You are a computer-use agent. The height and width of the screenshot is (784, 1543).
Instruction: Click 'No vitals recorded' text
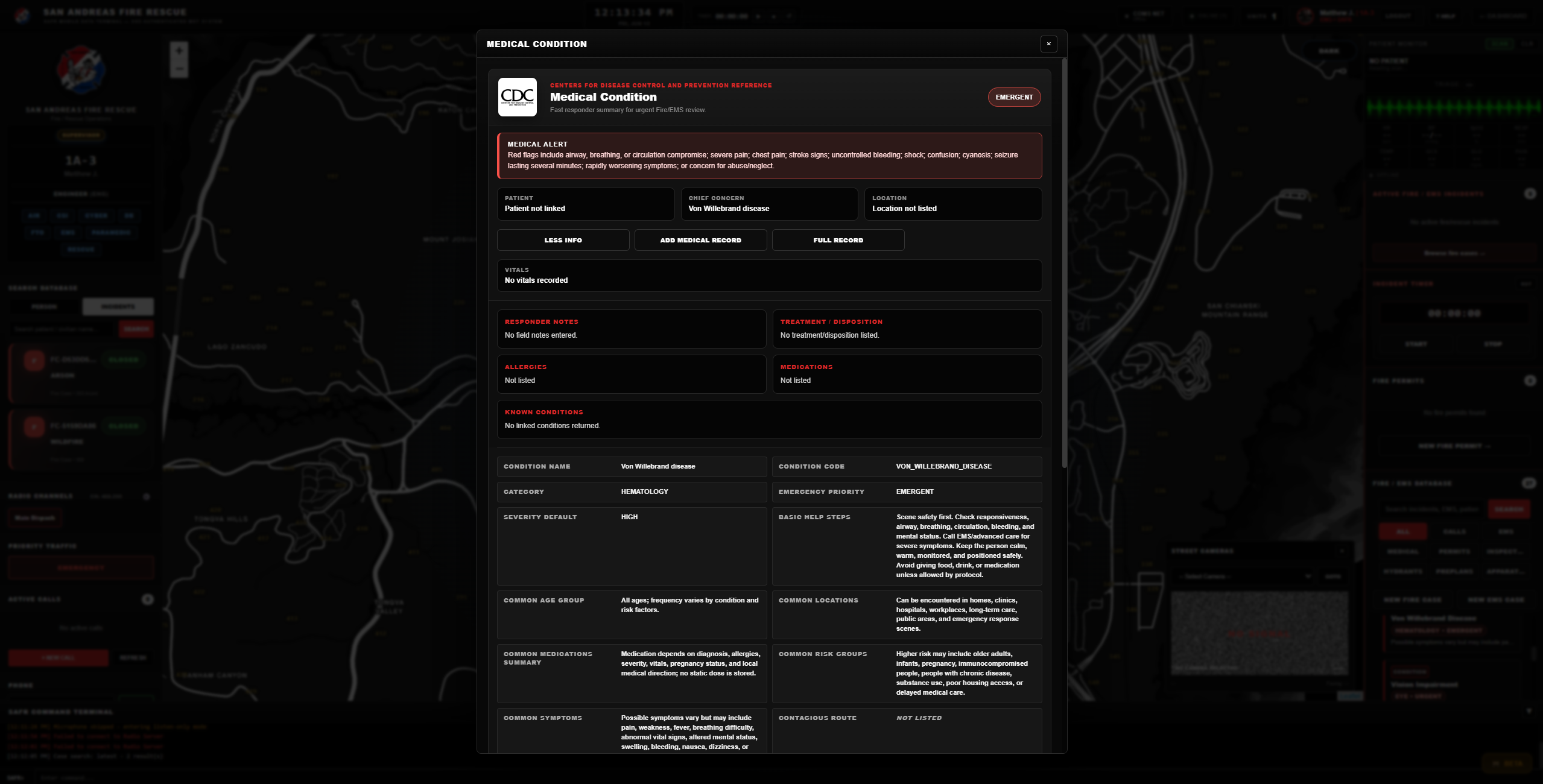point(536,280)
